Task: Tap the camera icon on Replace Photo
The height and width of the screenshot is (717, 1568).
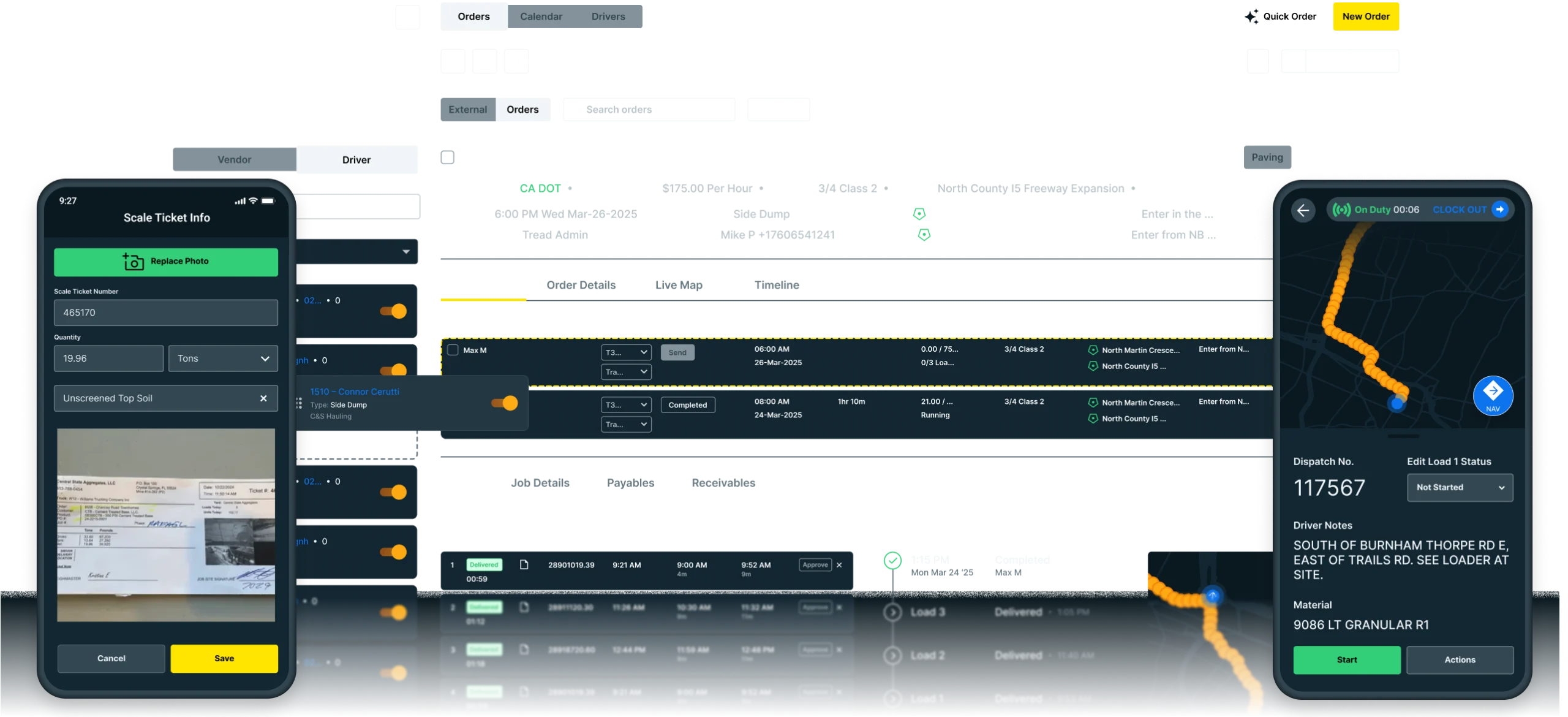Action: pos(133,262)
